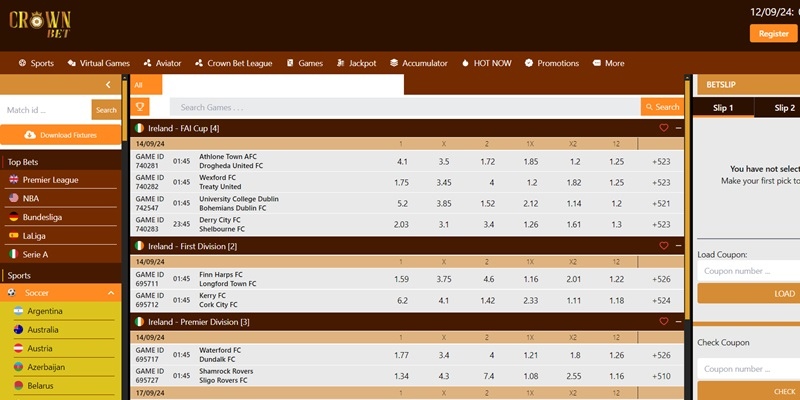The image size is (800, 400).
Task: Favorite the Ireland - First Division league
Action: (663, 246)
